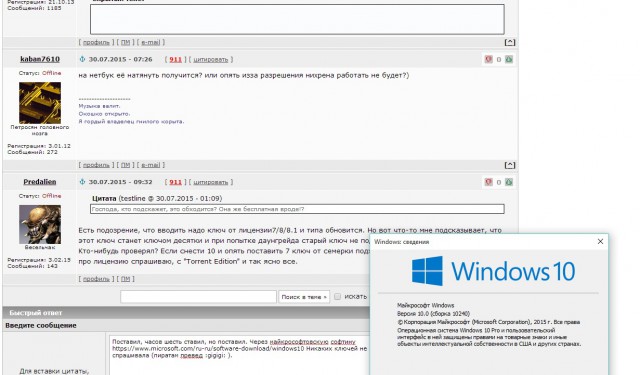Screen dimensions: 640x375
Task: Upvote Predalien's post with green icon
Action: (x=509, y=182)
